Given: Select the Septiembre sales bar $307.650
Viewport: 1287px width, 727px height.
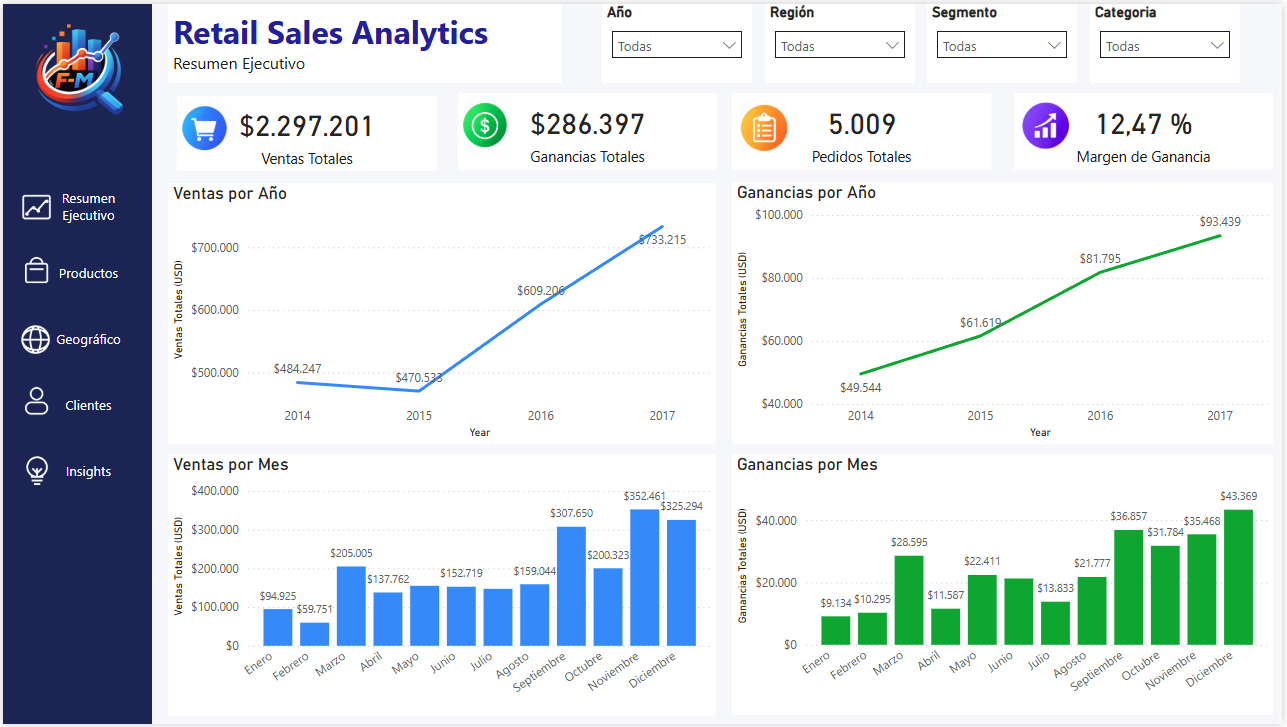Looking at the screenshot, I should (x=571, y=586).
